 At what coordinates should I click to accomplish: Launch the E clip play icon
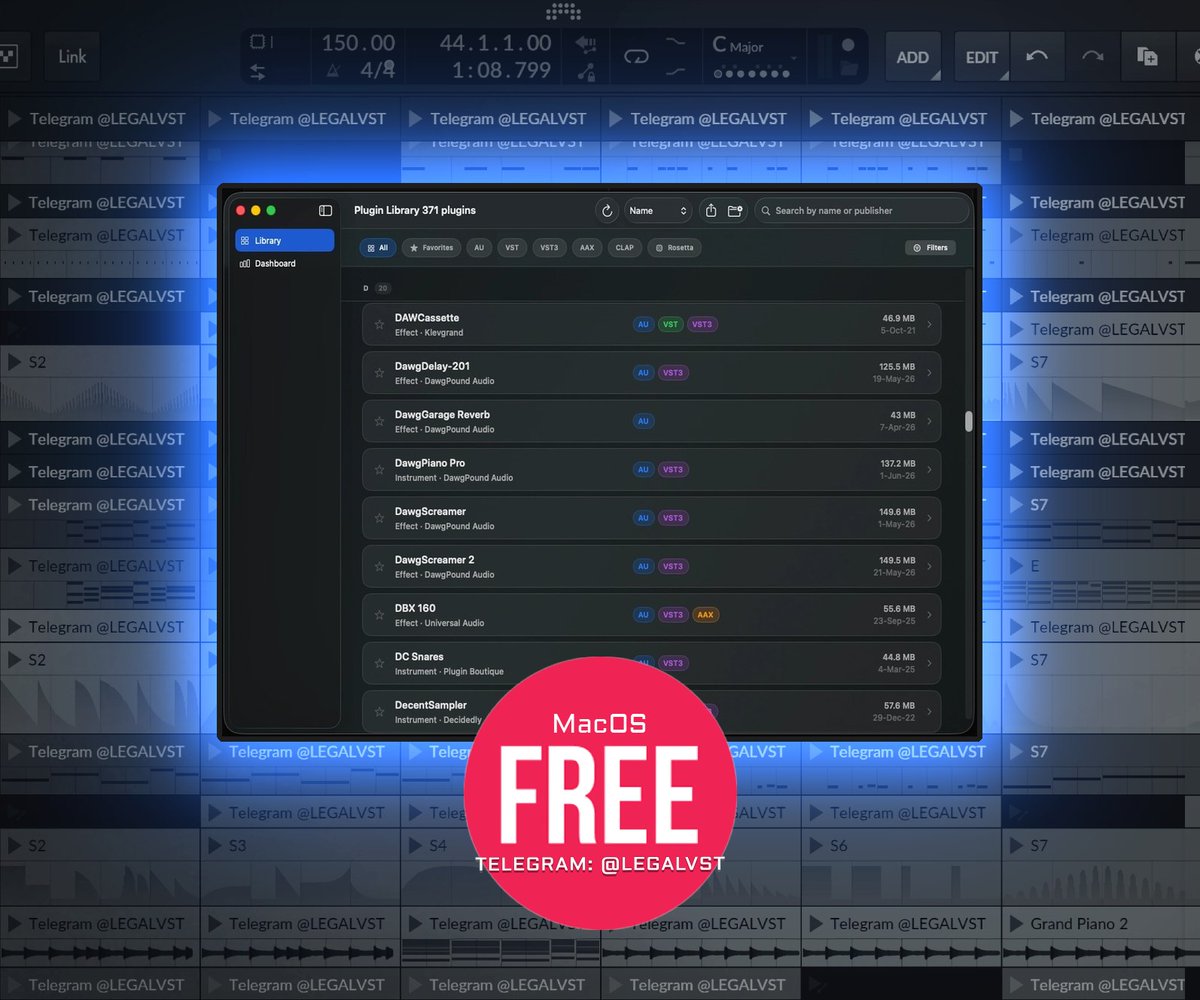[x=1016, y=566]
